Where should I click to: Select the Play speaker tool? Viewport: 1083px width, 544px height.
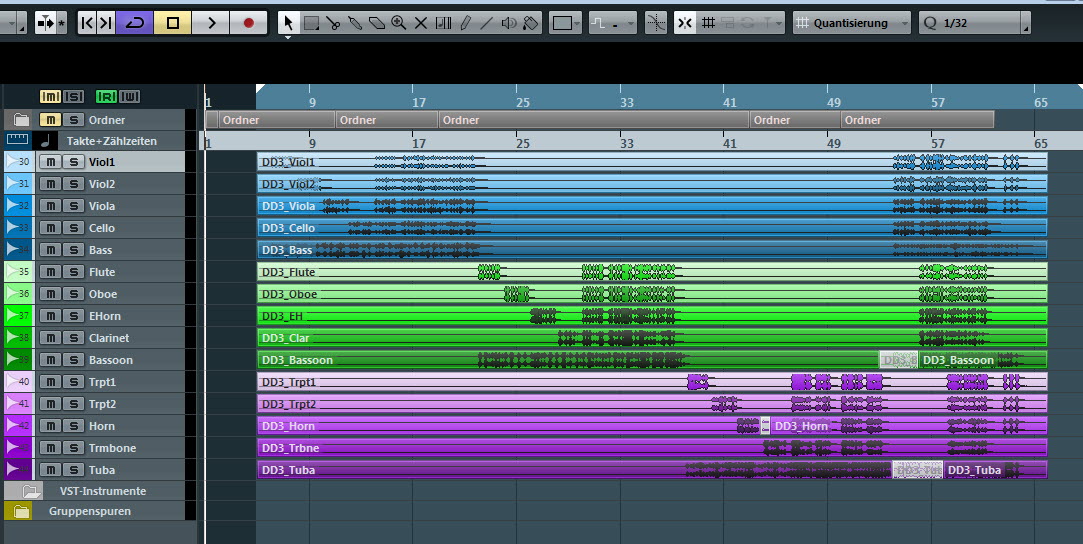point(508,23)
